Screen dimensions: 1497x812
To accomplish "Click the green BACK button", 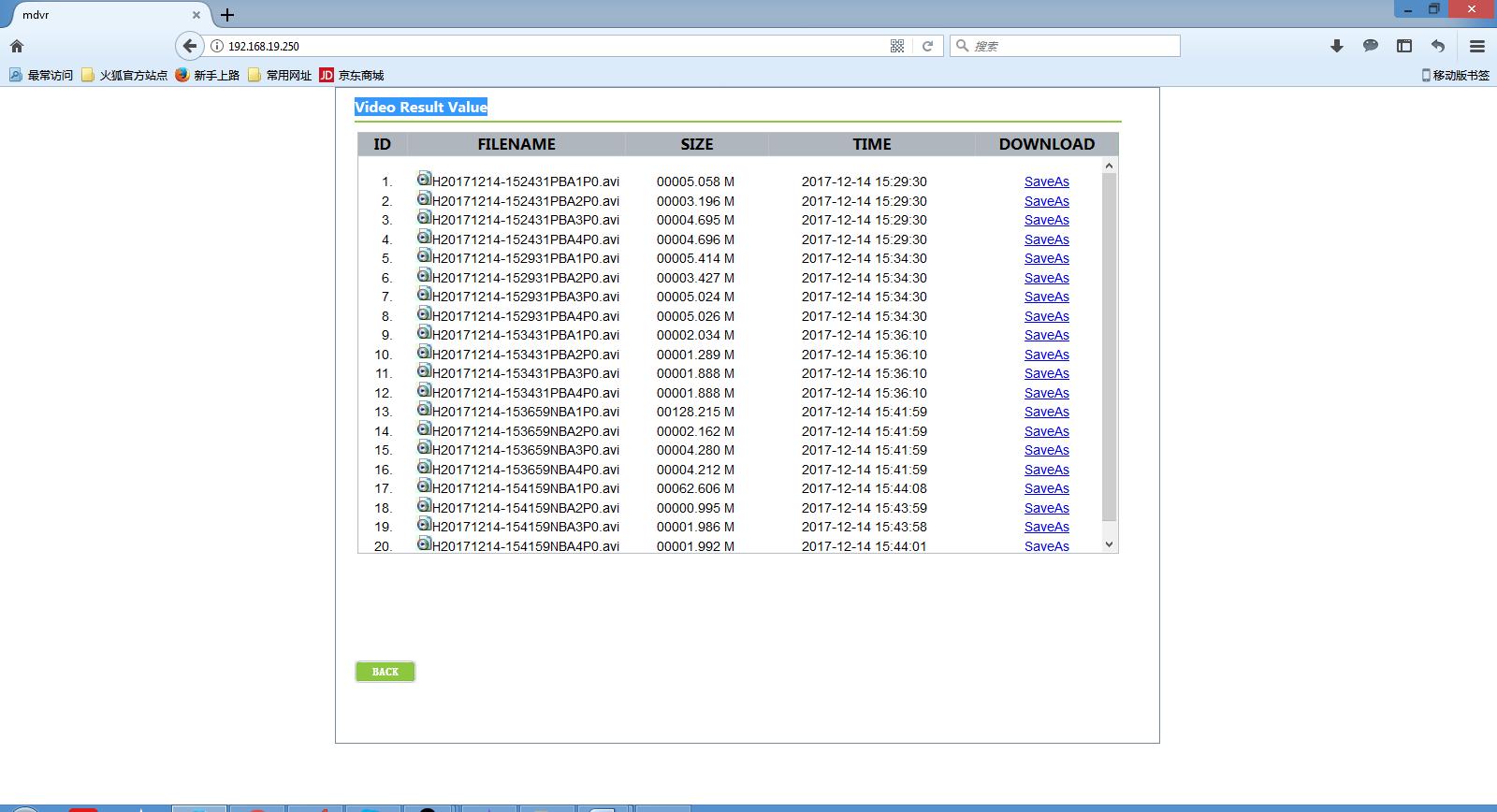I will coord(385,672).
